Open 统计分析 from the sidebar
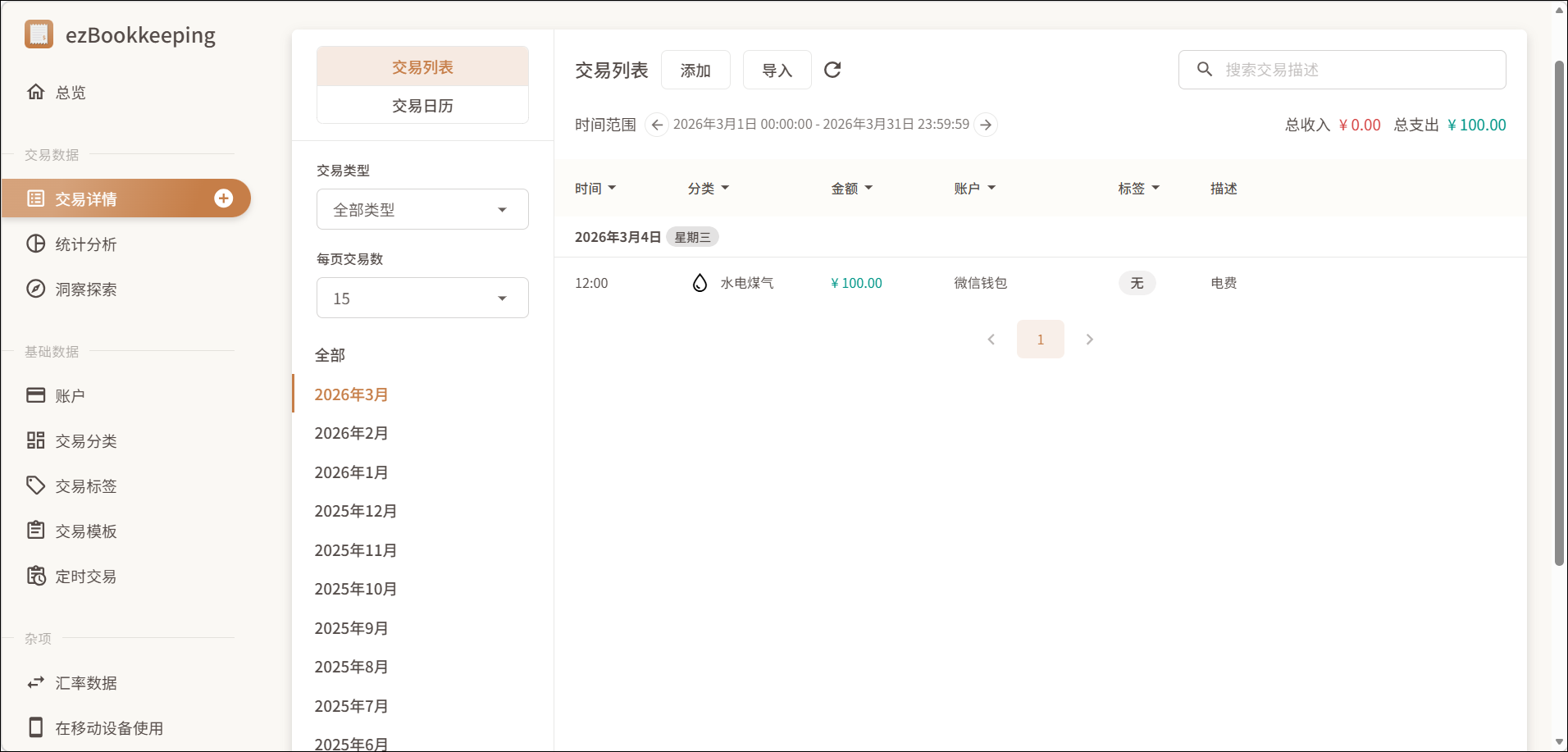1568x752 pixels. 85,244
